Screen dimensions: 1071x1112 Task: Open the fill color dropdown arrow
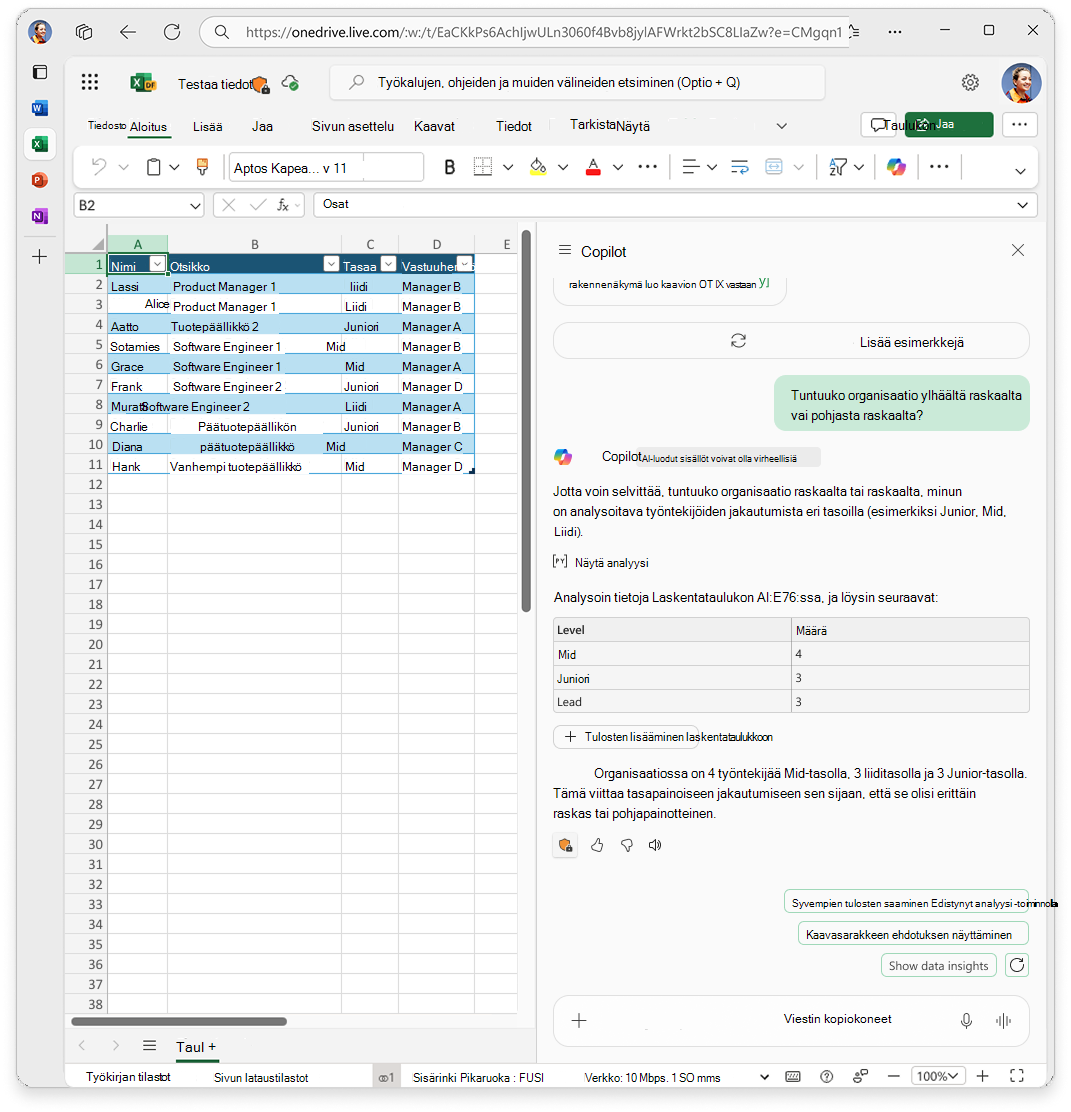563,167
